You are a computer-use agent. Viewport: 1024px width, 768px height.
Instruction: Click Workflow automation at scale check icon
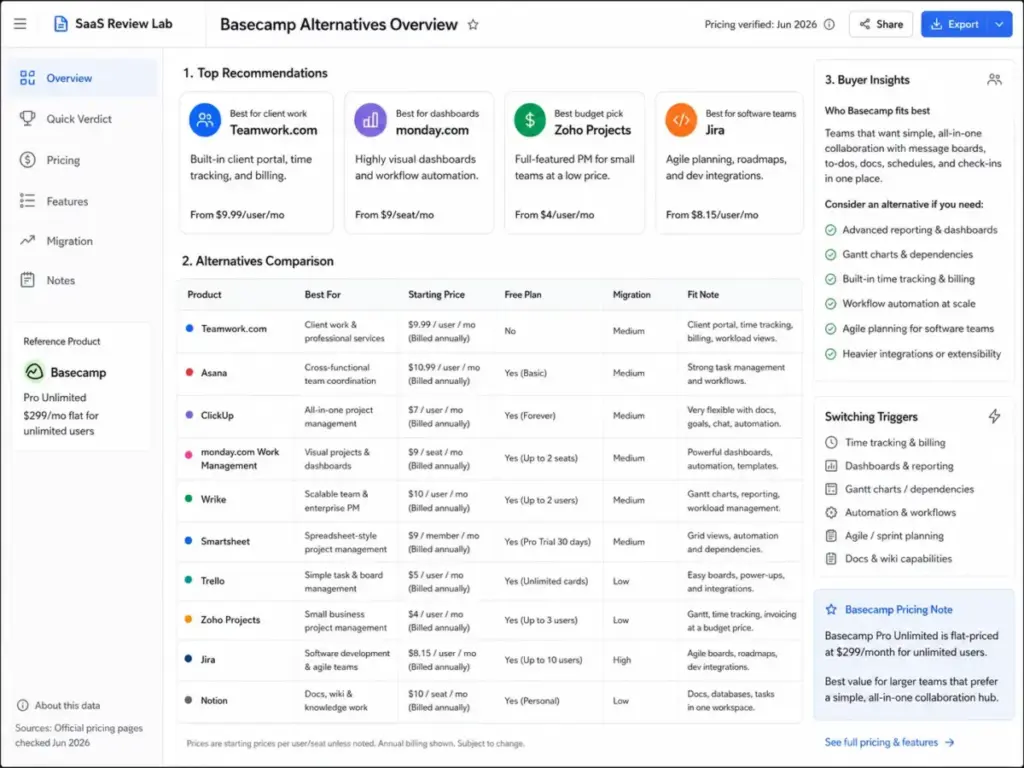pos(830,304)
